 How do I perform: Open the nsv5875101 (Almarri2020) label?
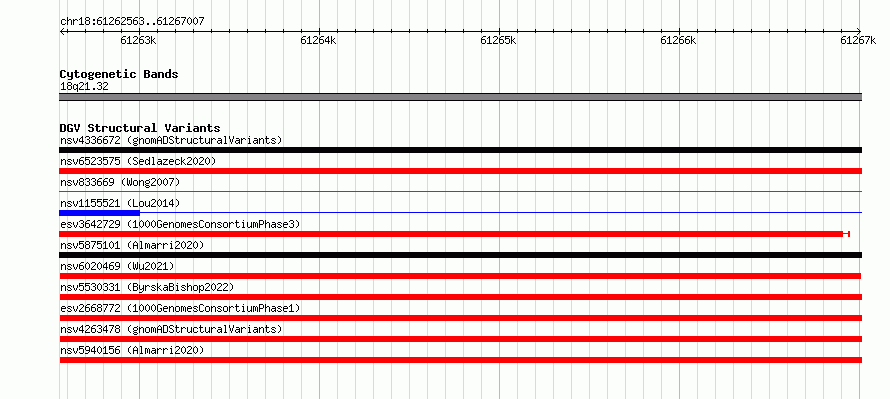point(132,245)
